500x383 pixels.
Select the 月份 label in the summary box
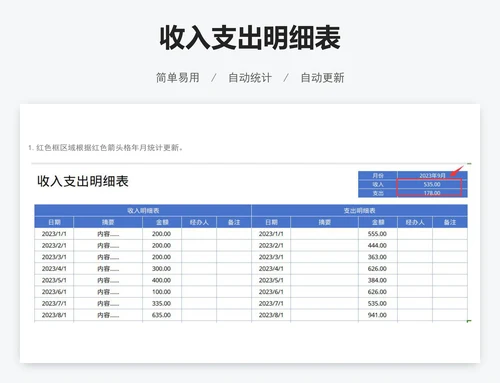[x=378, y=175]
